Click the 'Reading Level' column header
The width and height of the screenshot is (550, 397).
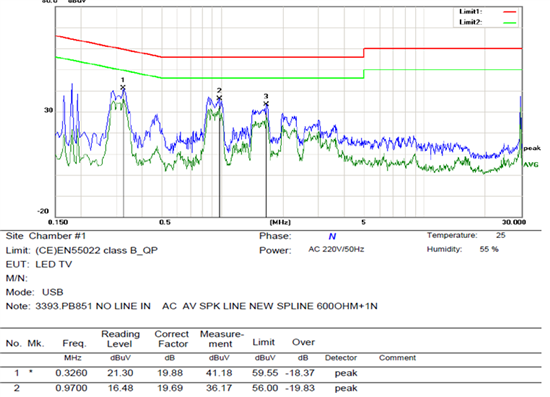pyautogui.click(x=120, y=339)
